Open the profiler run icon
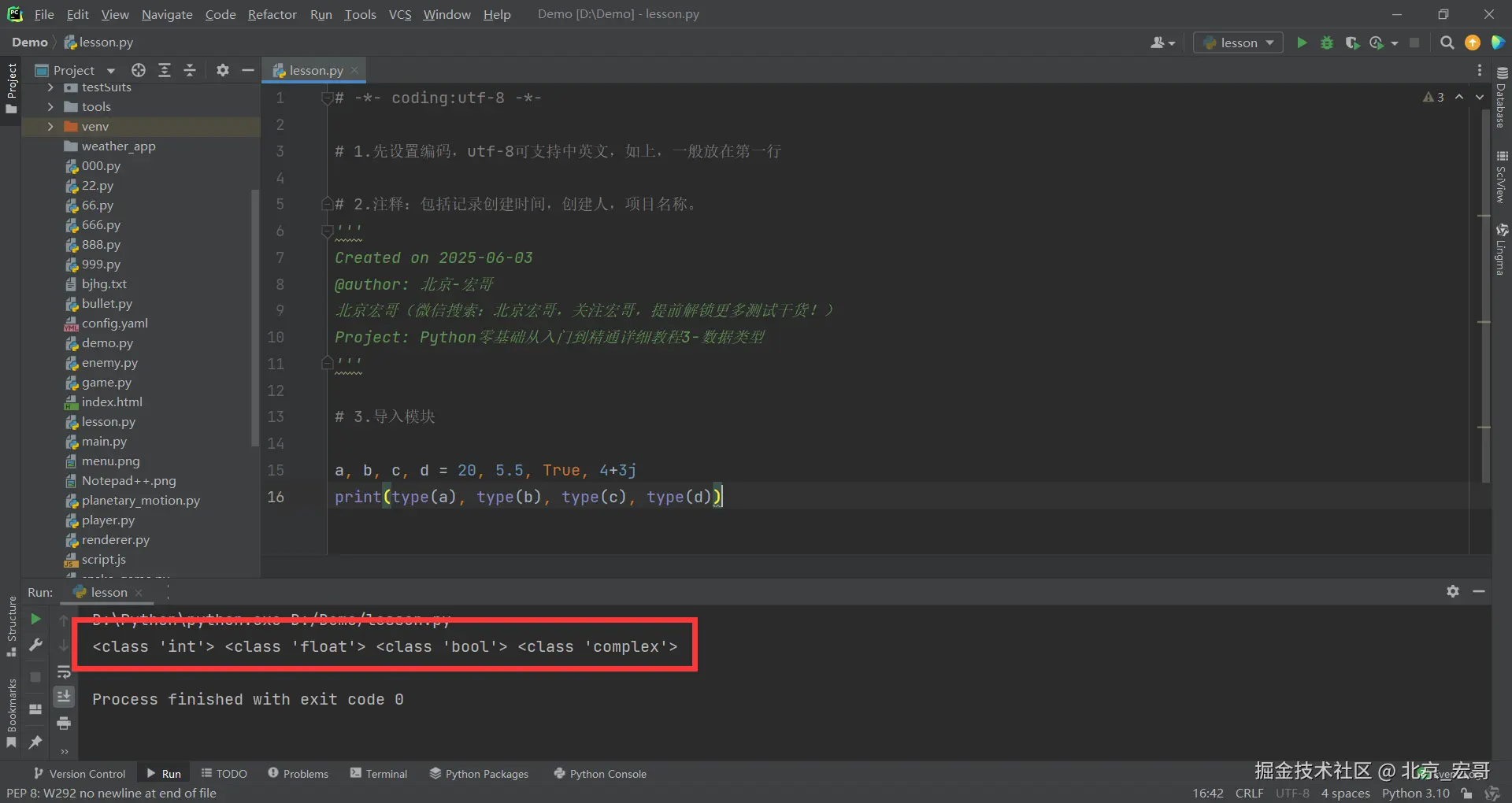Viewport: 1512px width, 803px height. (1377, 43)
